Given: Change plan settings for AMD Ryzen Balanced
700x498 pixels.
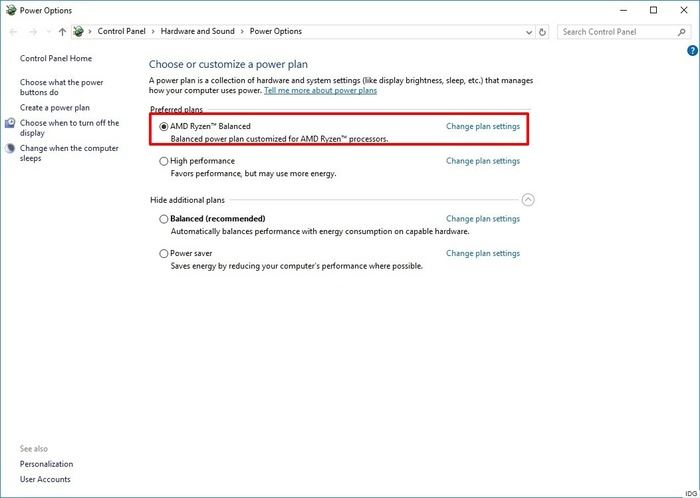Looking at the screenshot, I should 483,126.
